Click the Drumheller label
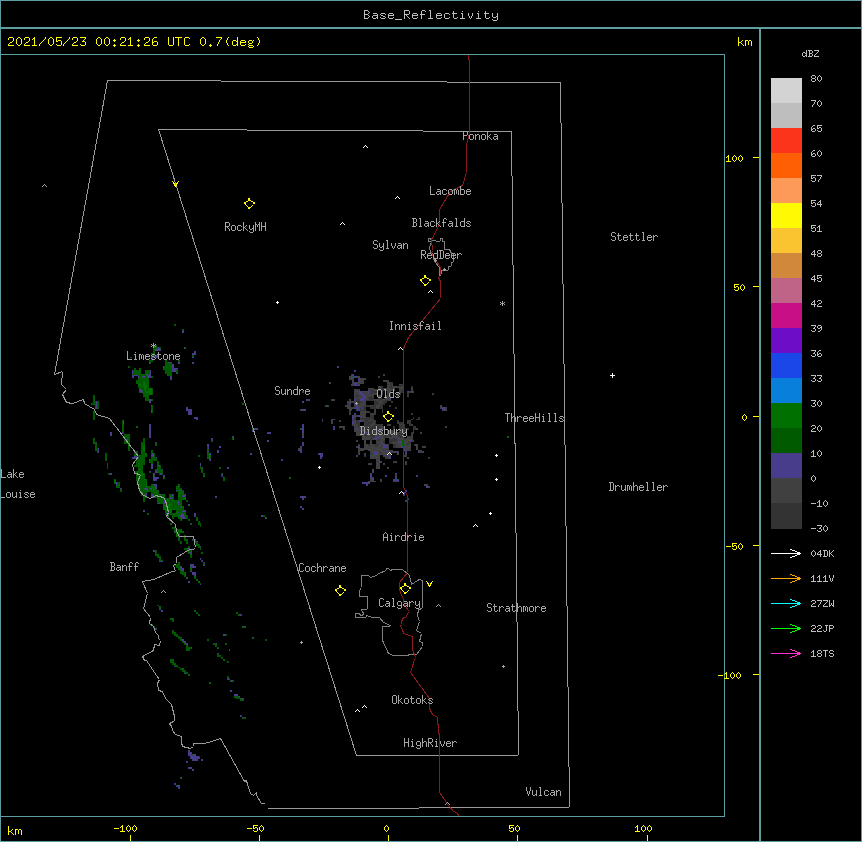This screenshot has width=862, height=842. click(638, 487)
